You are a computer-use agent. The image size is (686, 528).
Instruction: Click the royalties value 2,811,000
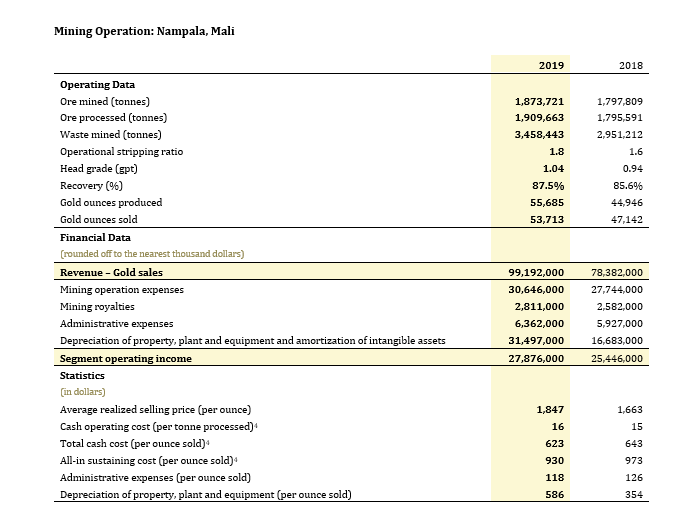539,307
